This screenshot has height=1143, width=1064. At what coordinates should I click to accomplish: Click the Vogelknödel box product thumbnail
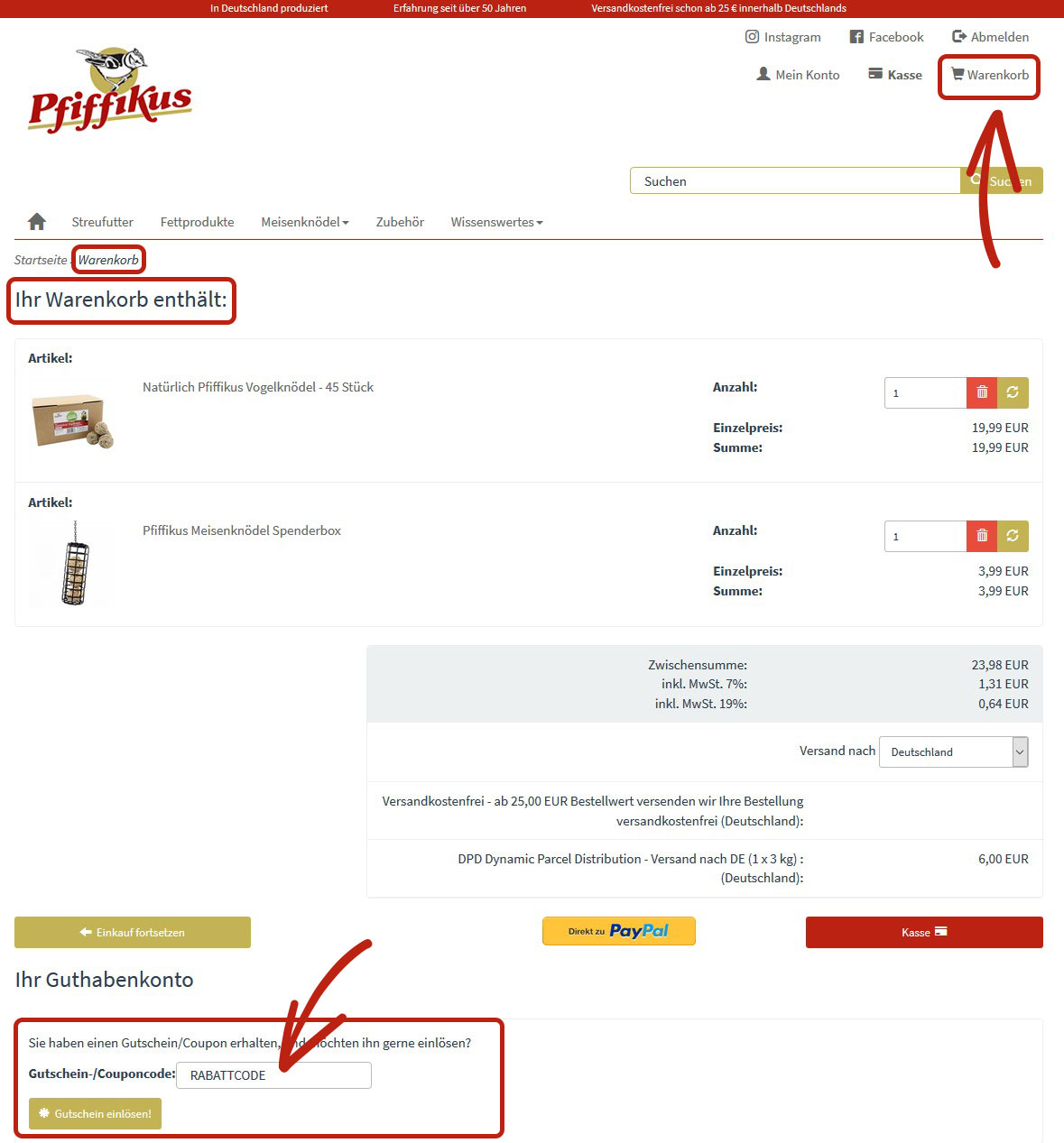point(72,420)
